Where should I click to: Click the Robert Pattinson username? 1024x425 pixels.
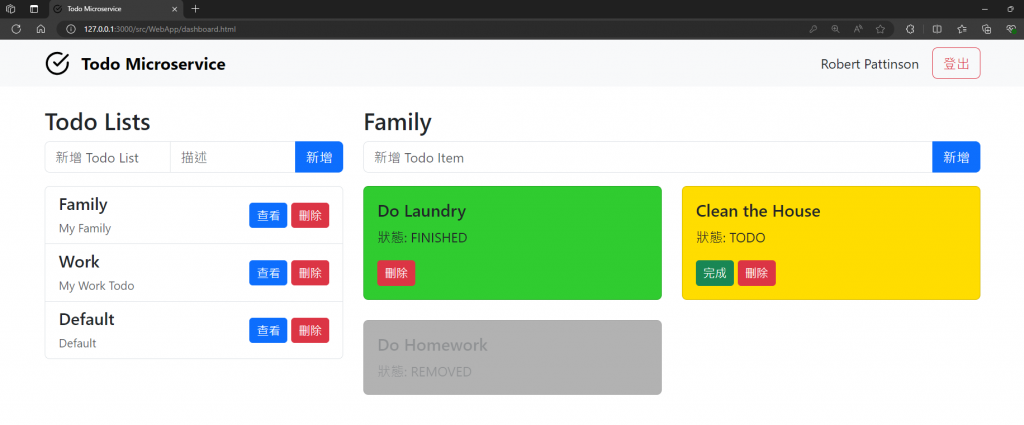(x=869, y=64)
